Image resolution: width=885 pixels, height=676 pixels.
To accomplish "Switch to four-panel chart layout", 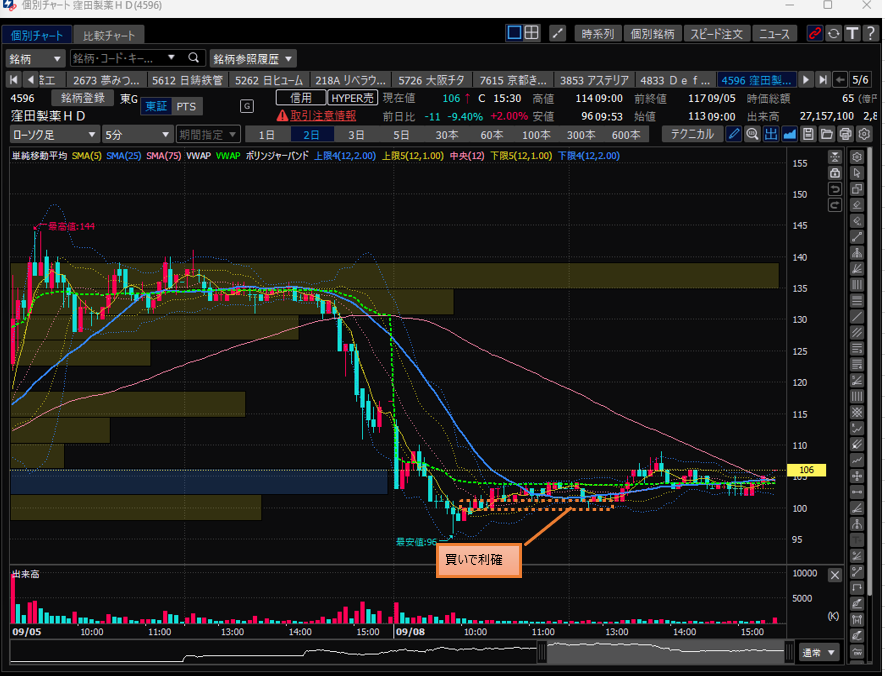I will [532, 33].
